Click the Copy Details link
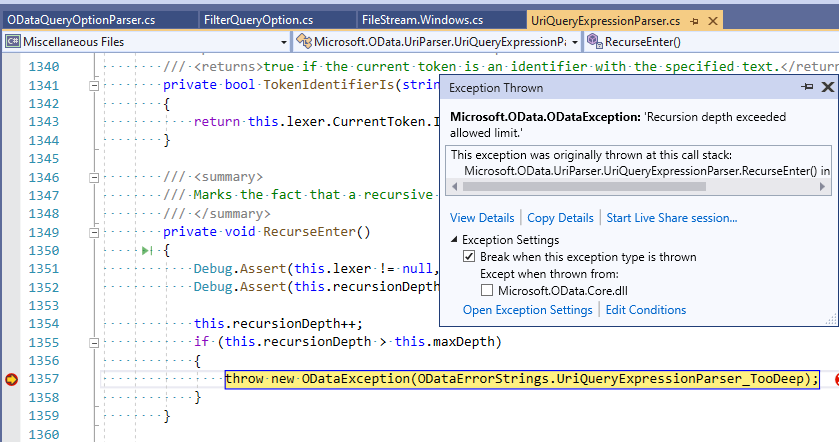The height and width of the screenshot is (442, 839). coord(560,218)
